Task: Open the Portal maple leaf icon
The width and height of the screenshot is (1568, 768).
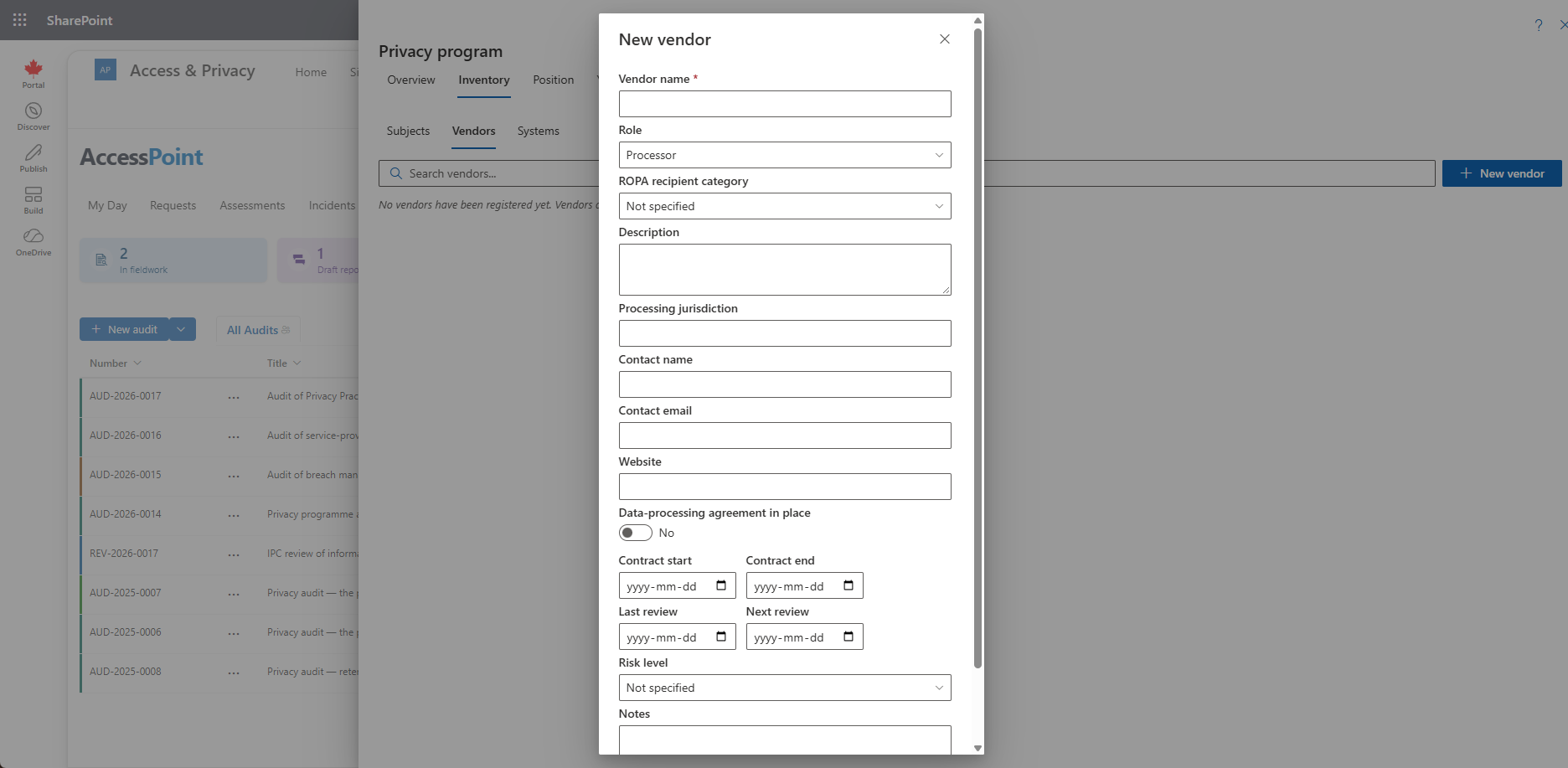Action: 34,74
